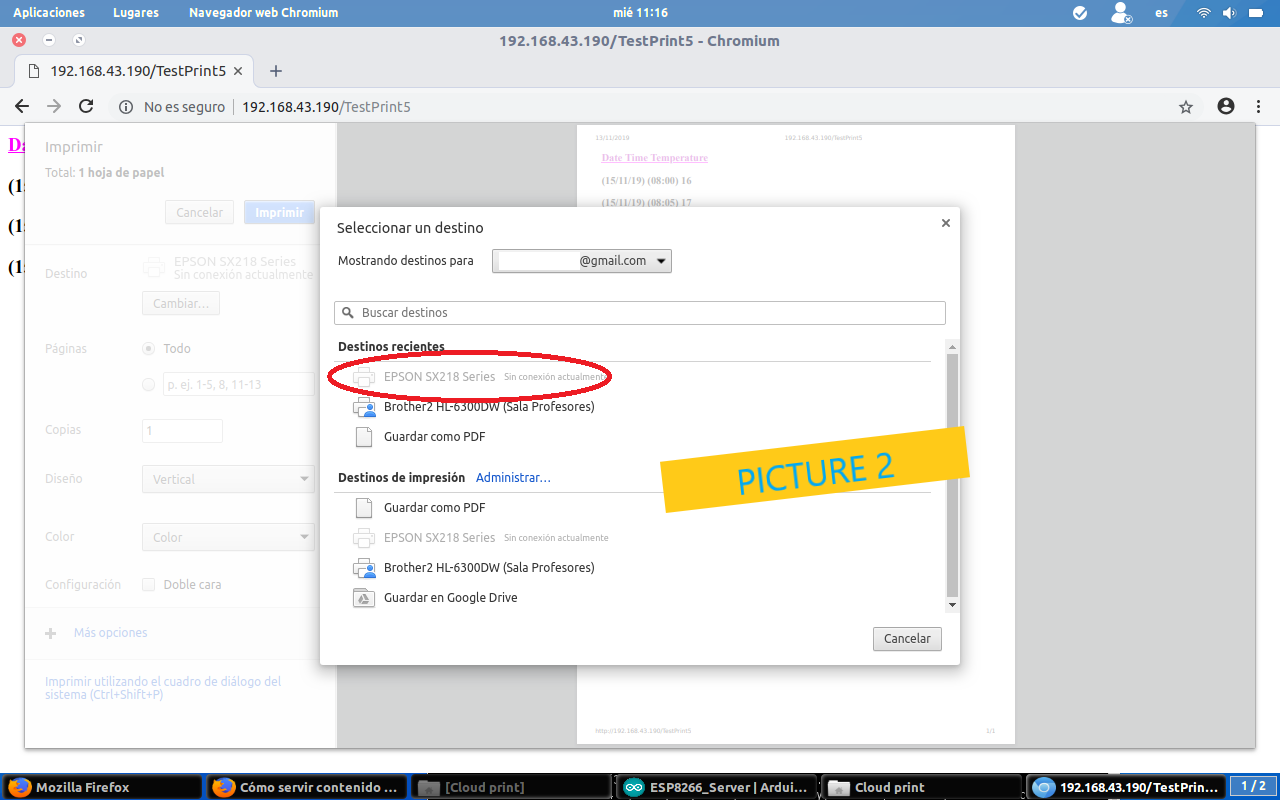Click the Google Drive icon
Viewport: 1280px width, 800px height.
[x=364, y=598]
